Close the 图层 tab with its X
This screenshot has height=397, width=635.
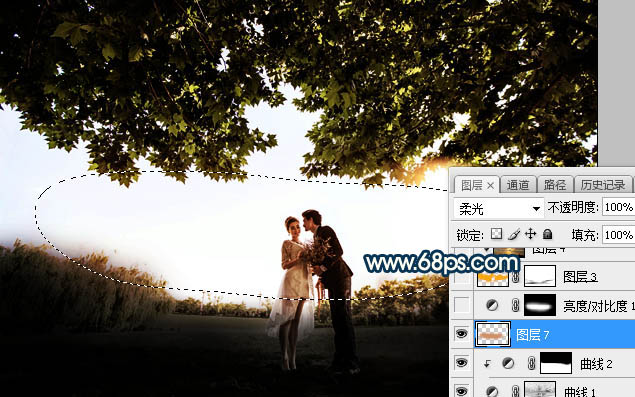[490, 186]
